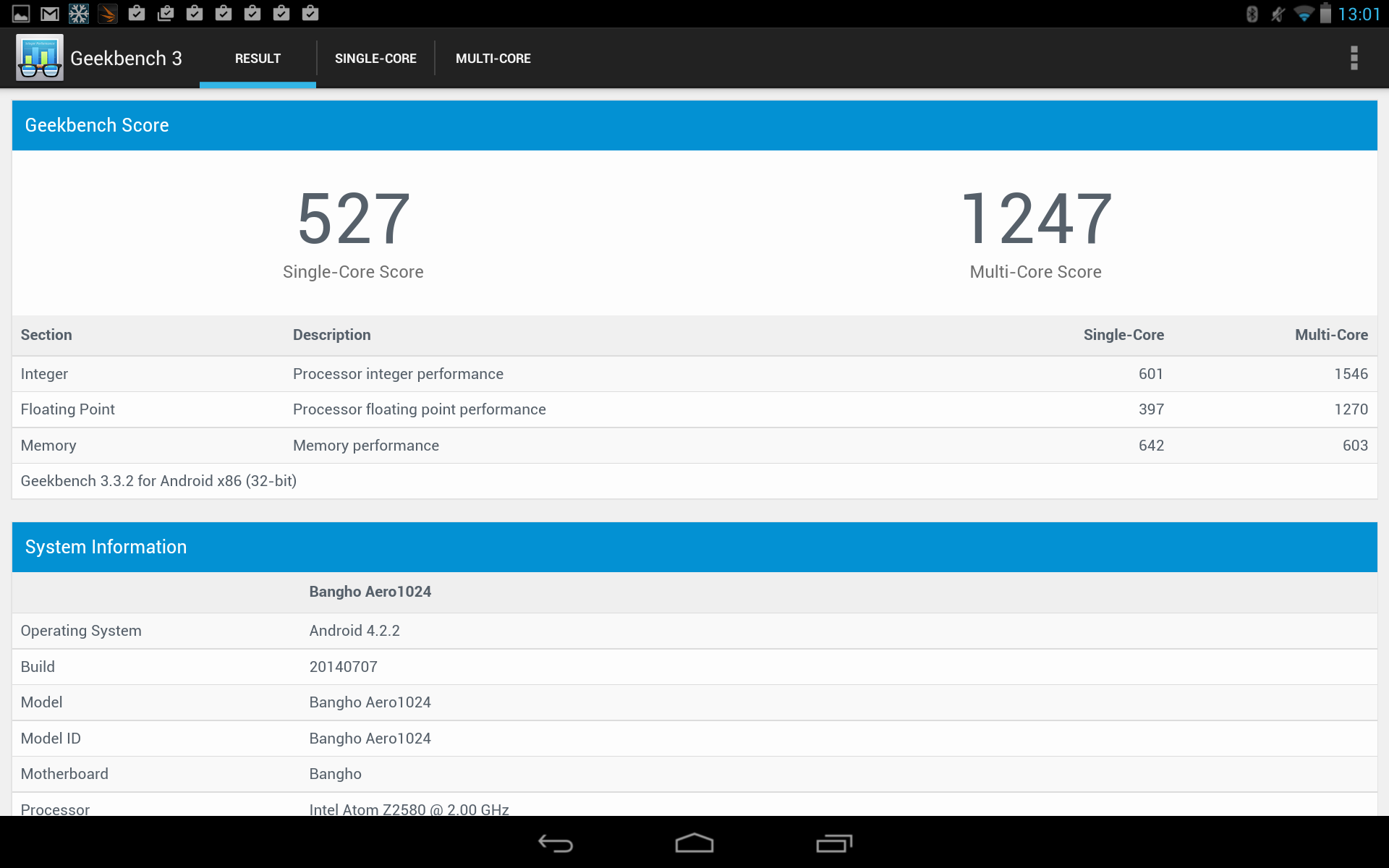Tap 'Intel Atom Z2580 @ 2.00 GHz' value
This screenshot has width=1389, height=868.
point(409,809)
